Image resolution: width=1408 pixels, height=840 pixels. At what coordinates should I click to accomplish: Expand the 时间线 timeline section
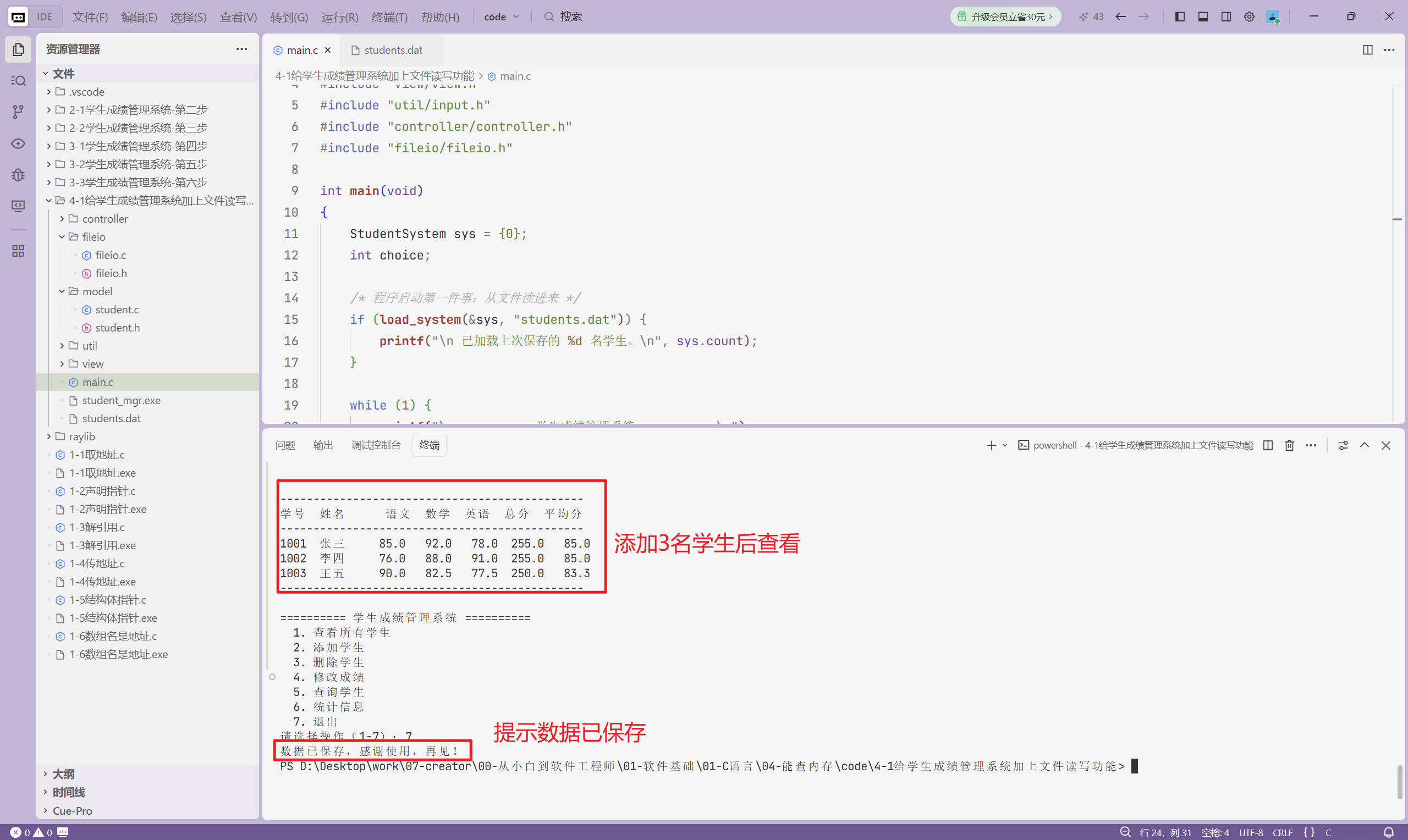[x=147, y=792]
